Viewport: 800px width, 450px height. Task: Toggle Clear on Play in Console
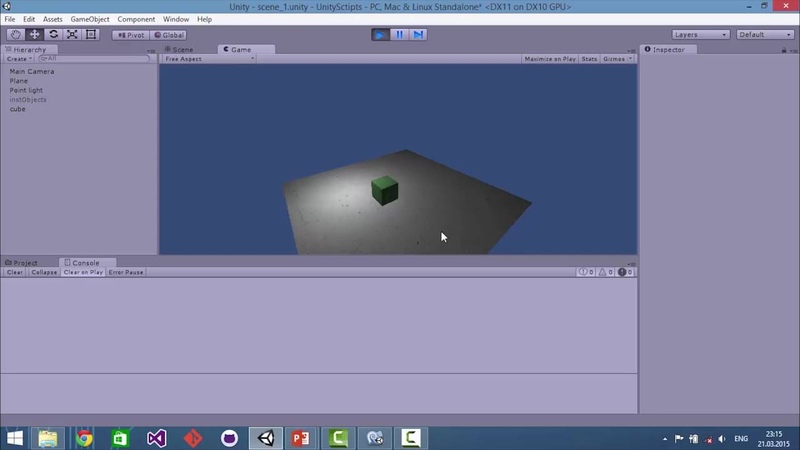click(x=83, y=272)
